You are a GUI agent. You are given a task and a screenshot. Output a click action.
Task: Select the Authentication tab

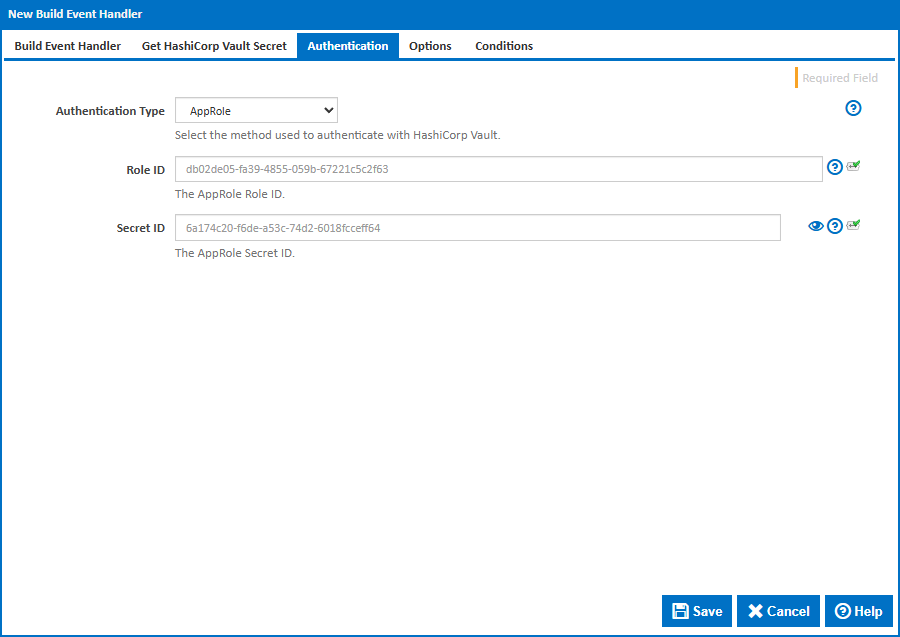[x=348, y=46]
